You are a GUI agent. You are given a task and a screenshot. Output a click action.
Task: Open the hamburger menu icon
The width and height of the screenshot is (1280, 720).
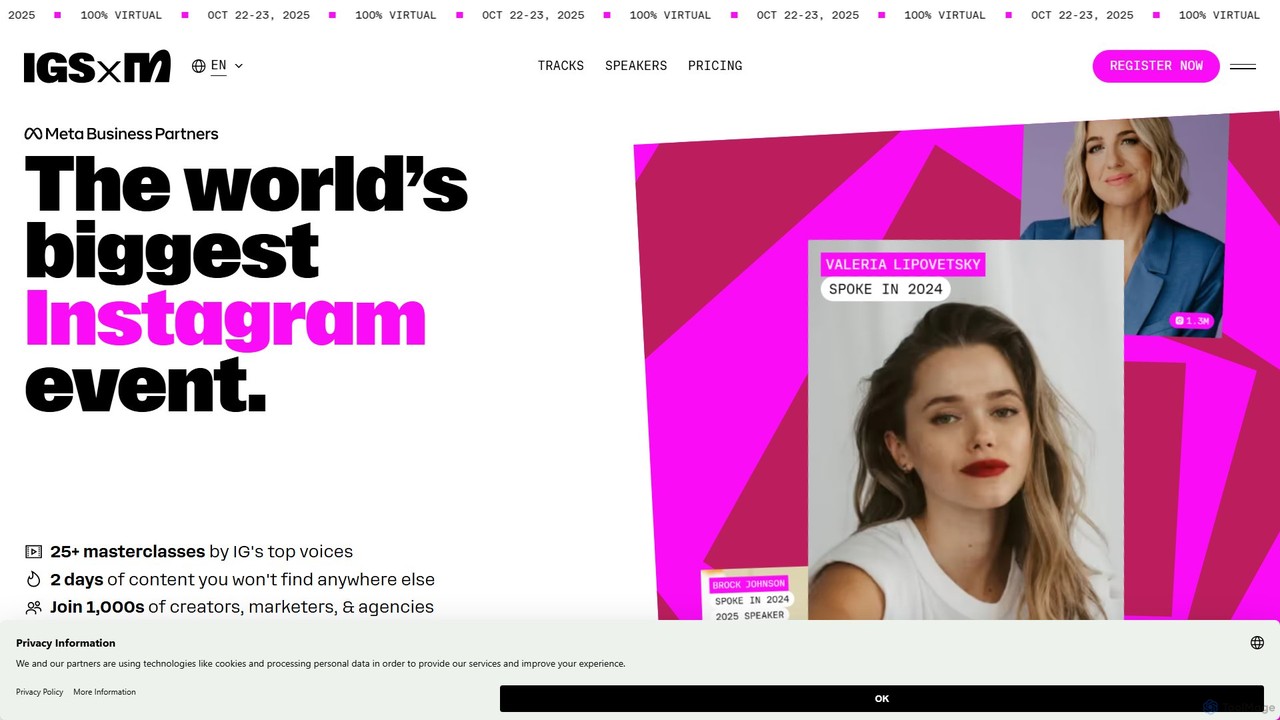pos(1243,66)
